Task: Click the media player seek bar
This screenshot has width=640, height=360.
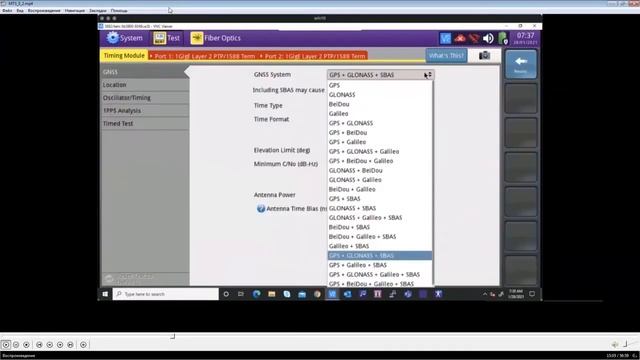Action: click(320, 336)
